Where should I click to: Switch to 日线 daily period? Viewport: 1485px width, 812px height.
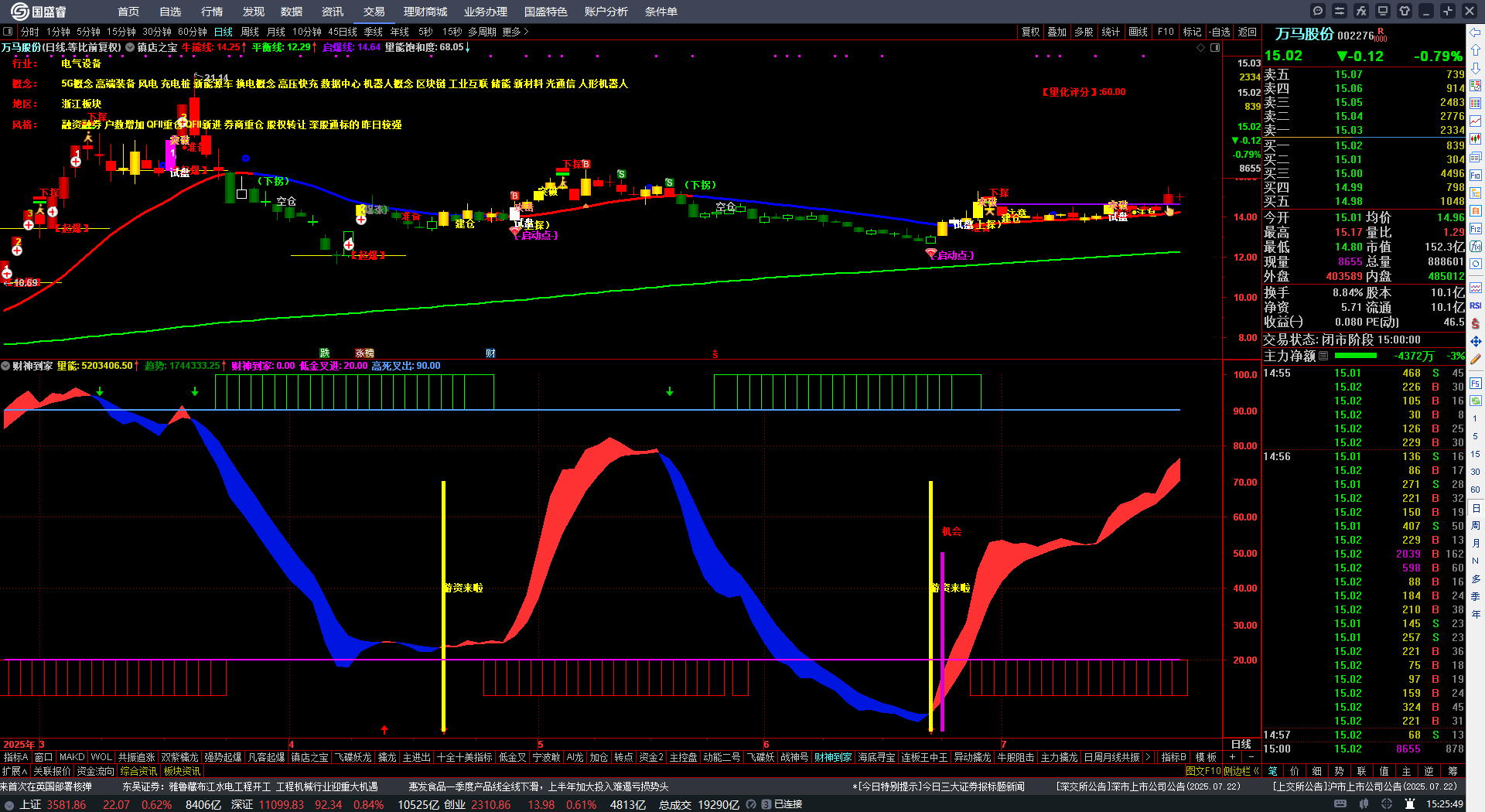tap(224, 32)
